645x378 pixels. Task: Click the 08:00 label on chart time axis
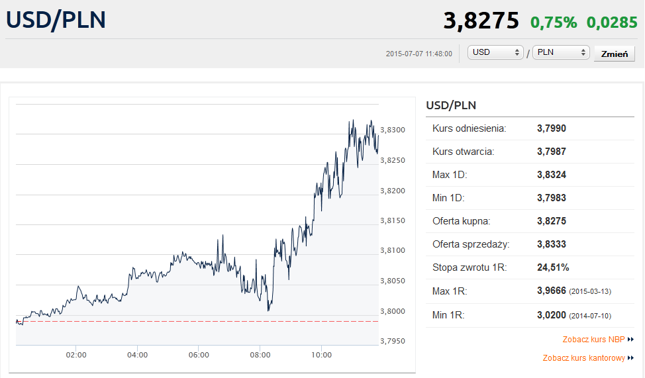coord(260,355)
